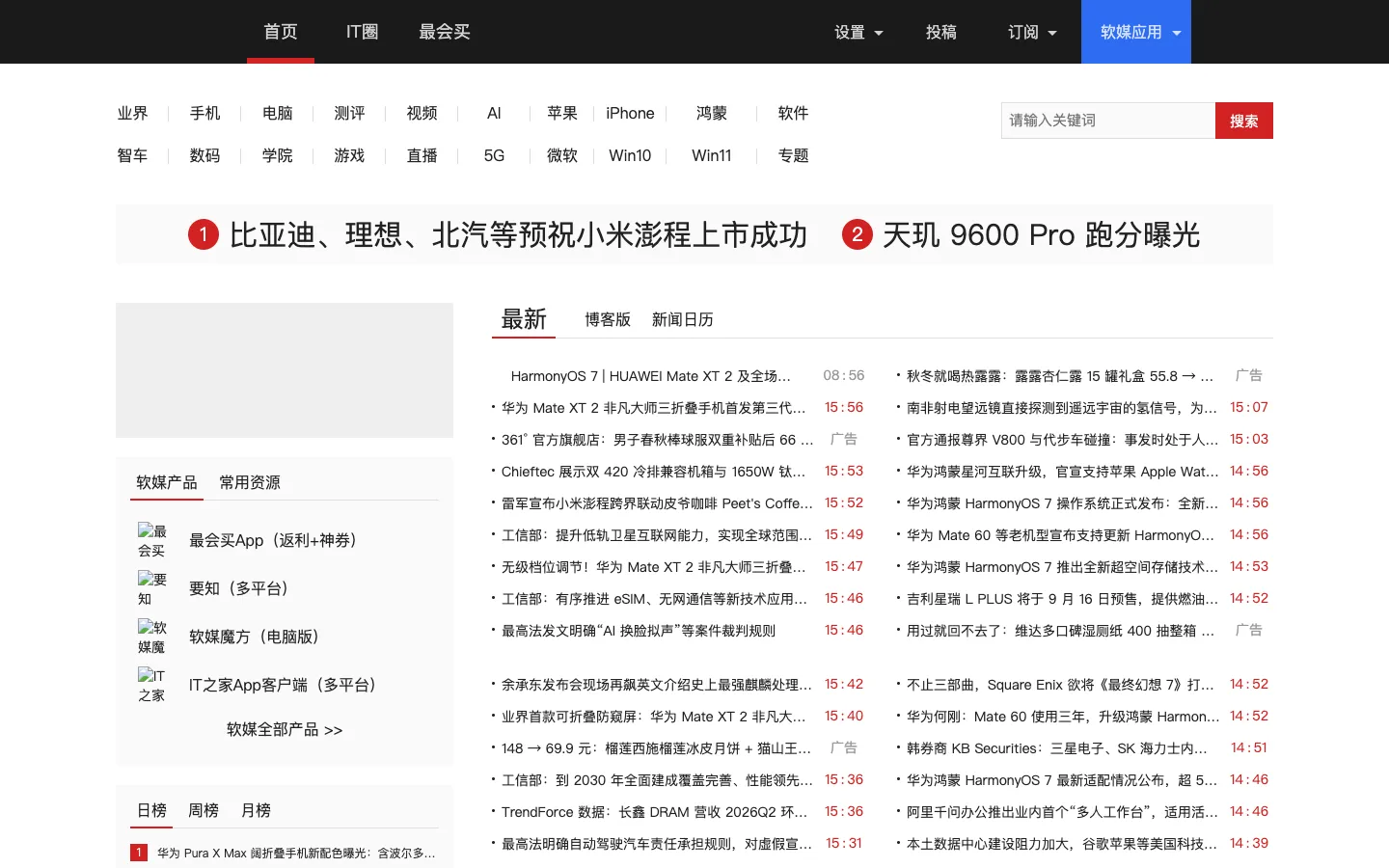Focus the keyword search input field
Viewport: 1389px width, 868px height.
[1108, 121]
